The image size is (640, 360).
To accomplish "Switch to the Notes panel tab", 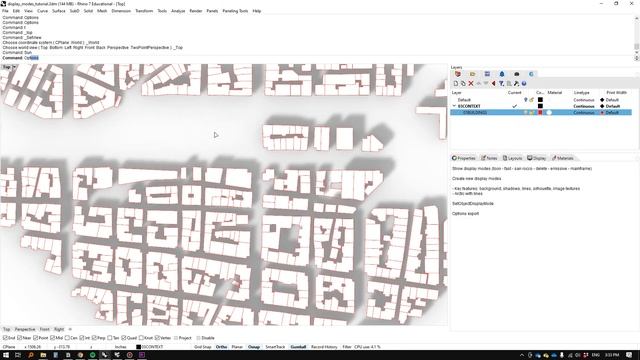I will click(x=489, y=158).
